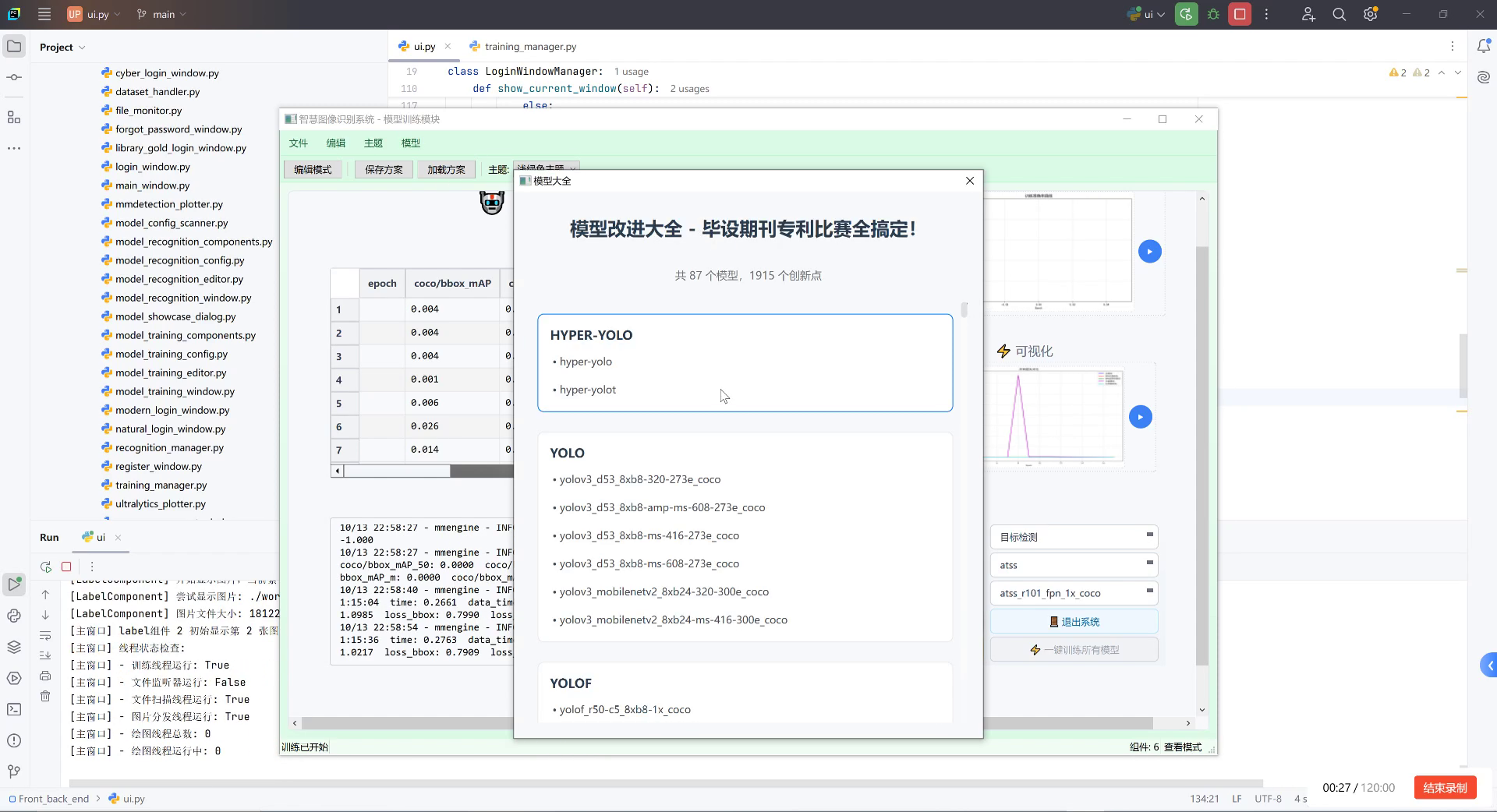Click the Debug bug icon
Screen dimensions: 1497x812
pyautogui.click(x=1213, y=14)
